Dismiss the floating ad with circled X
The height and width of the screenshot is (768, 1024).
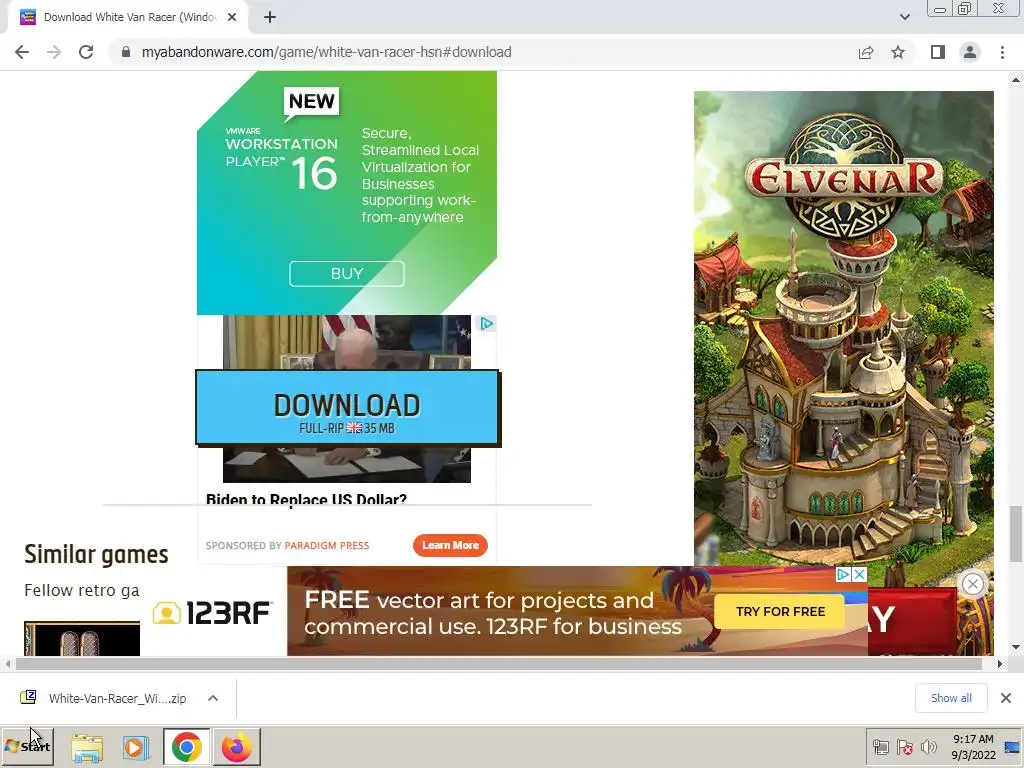(x=972, y=584)
